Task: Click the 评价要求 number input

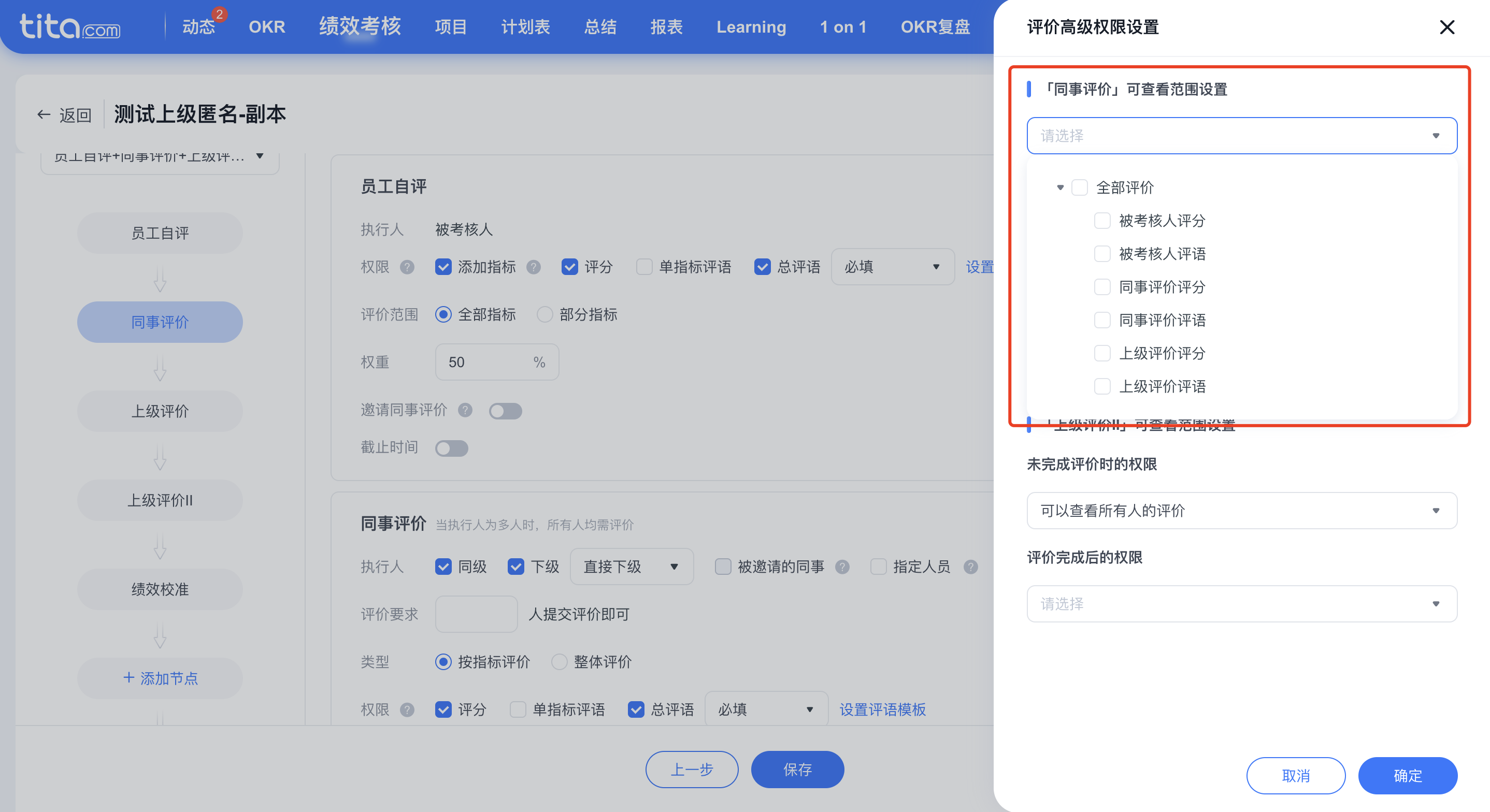Action: pos(476,614)
